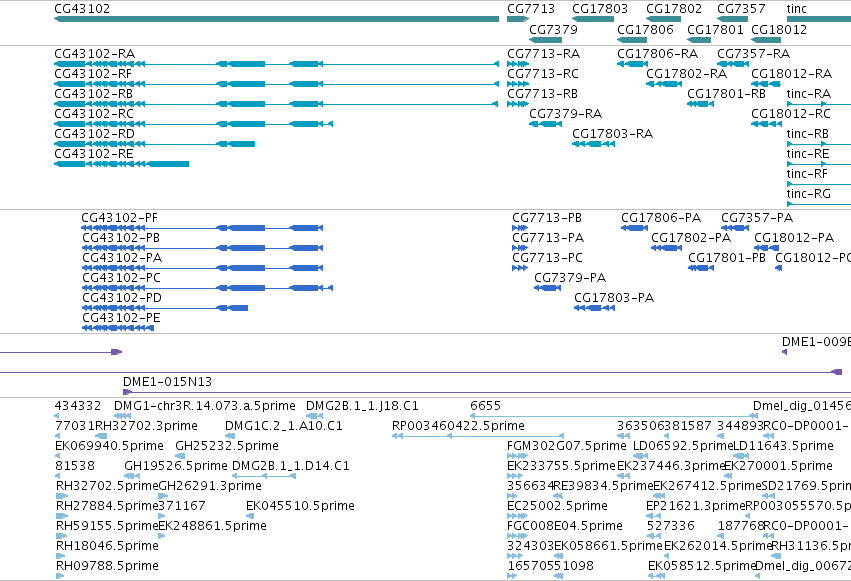Select protein CG7713-PA

tap(520, 248)
